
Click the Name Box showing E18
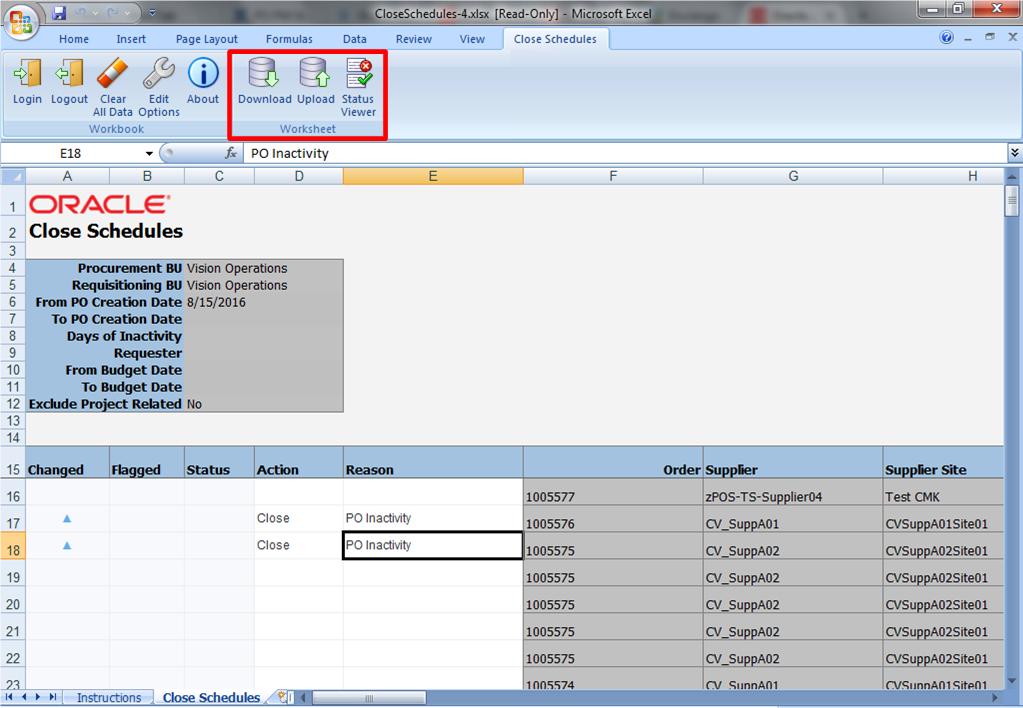(x=70, y=153)
